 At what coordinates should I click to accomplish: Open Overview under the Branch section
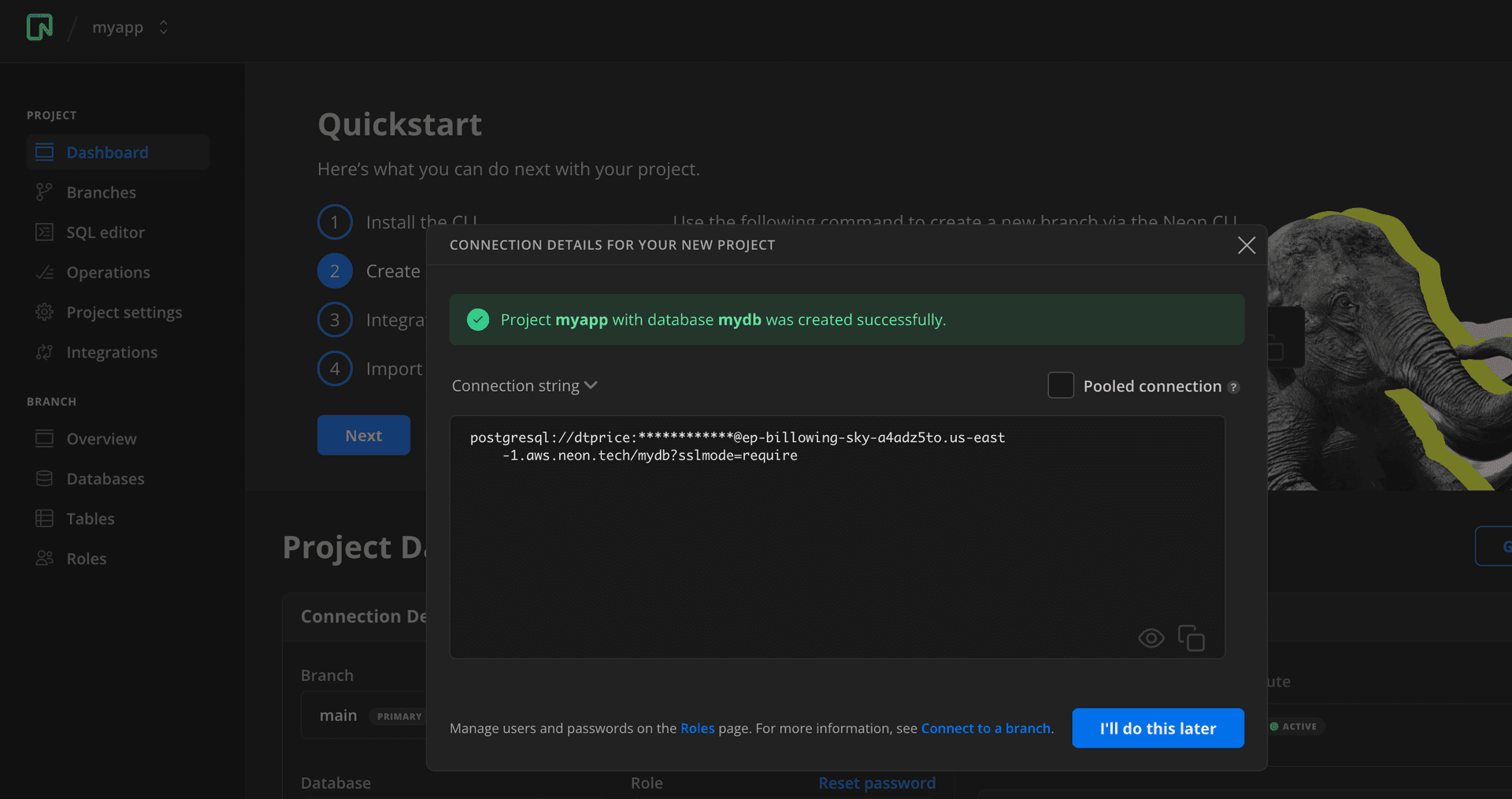coord(101,439)
